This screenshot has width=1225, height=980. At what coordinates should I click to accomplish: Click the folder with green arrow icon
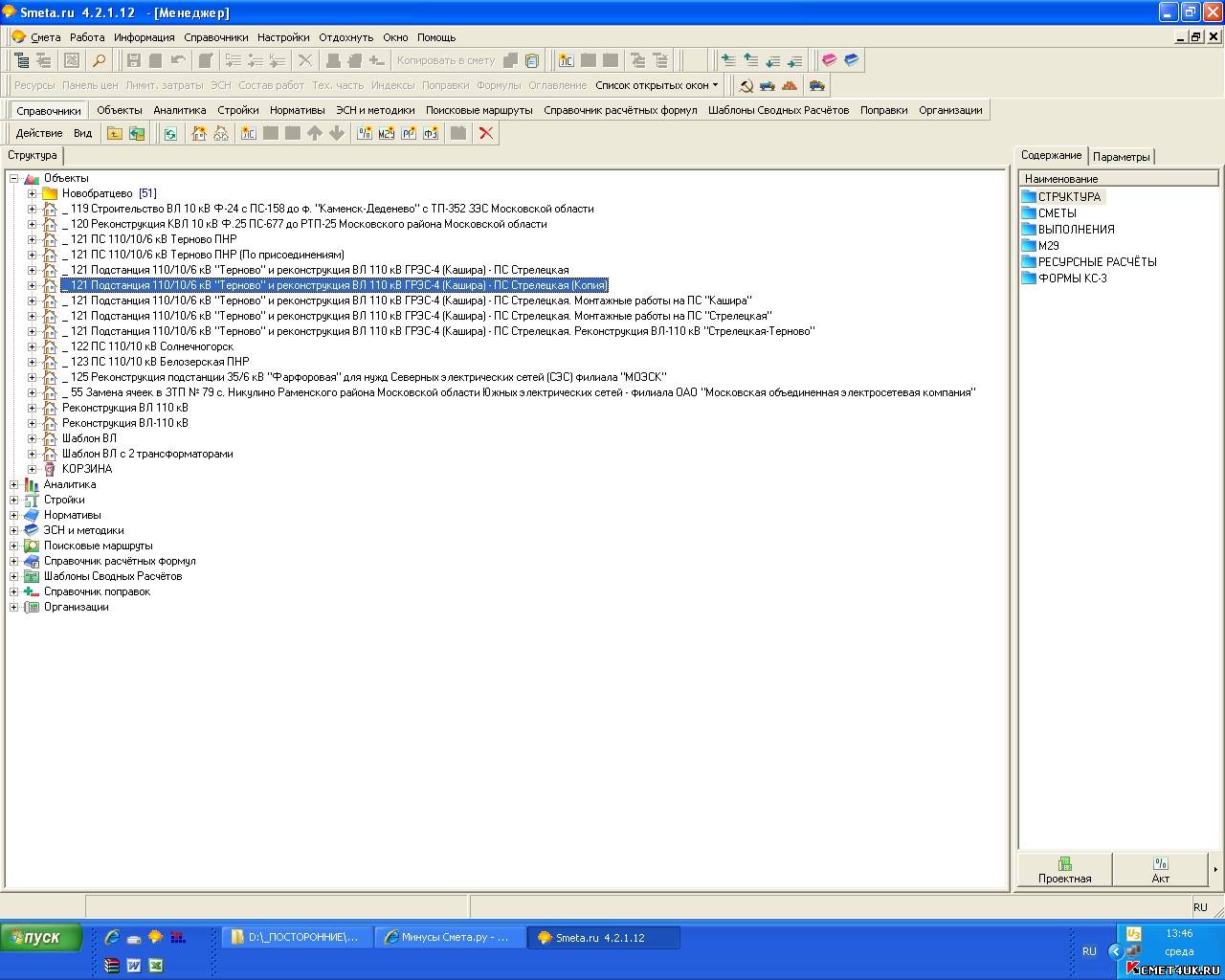coord(137,133)
